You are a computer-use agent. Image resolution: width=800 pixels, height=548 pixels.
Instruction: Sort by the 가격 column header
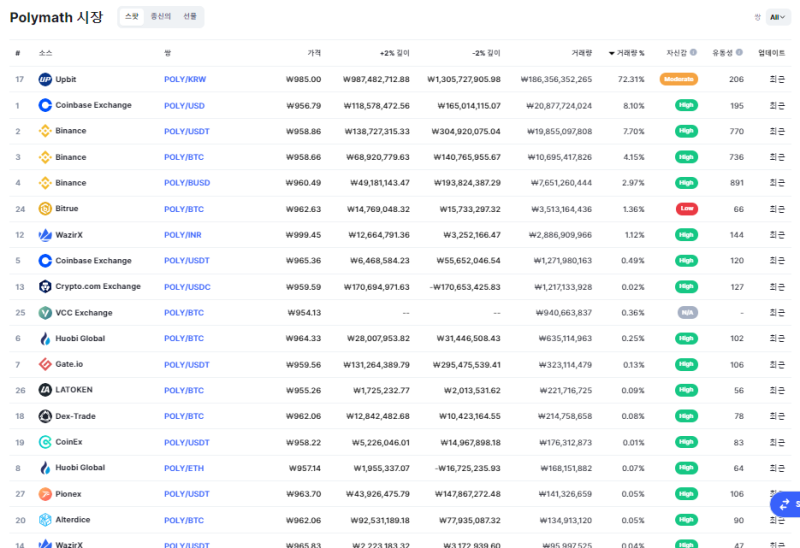[314, 53]
